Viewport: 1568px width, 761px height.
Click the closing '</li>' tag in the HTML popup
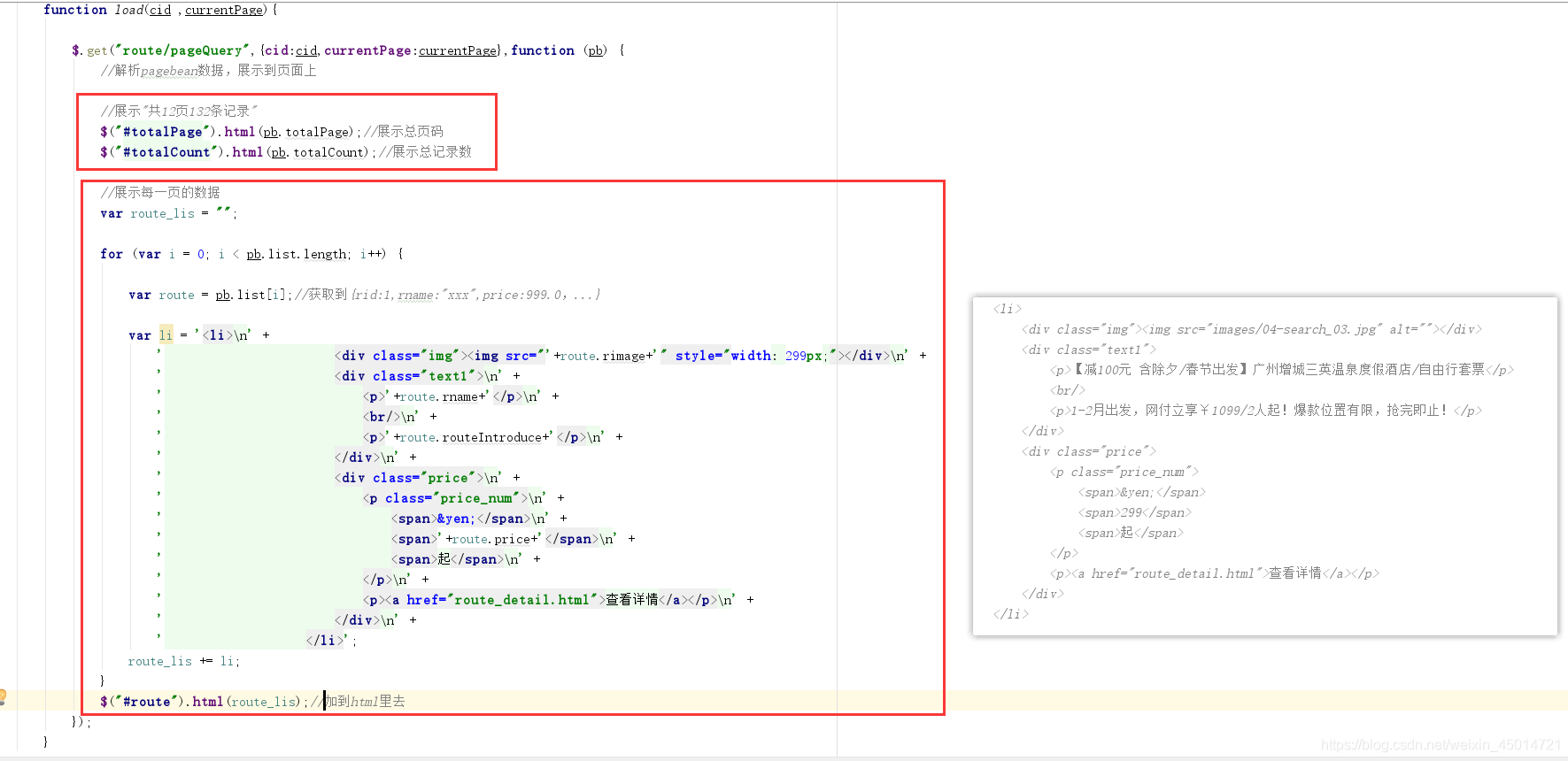click(x=1011, y=614)
